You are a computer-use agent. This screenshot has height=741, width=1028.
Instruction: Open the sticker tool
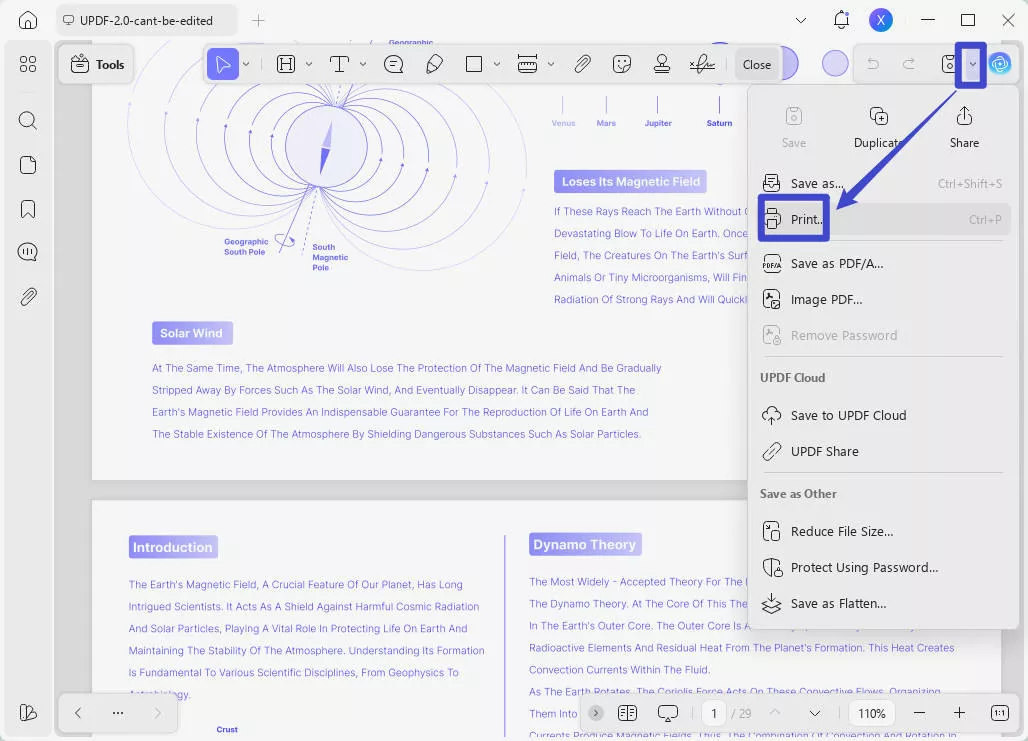[622, 64]
